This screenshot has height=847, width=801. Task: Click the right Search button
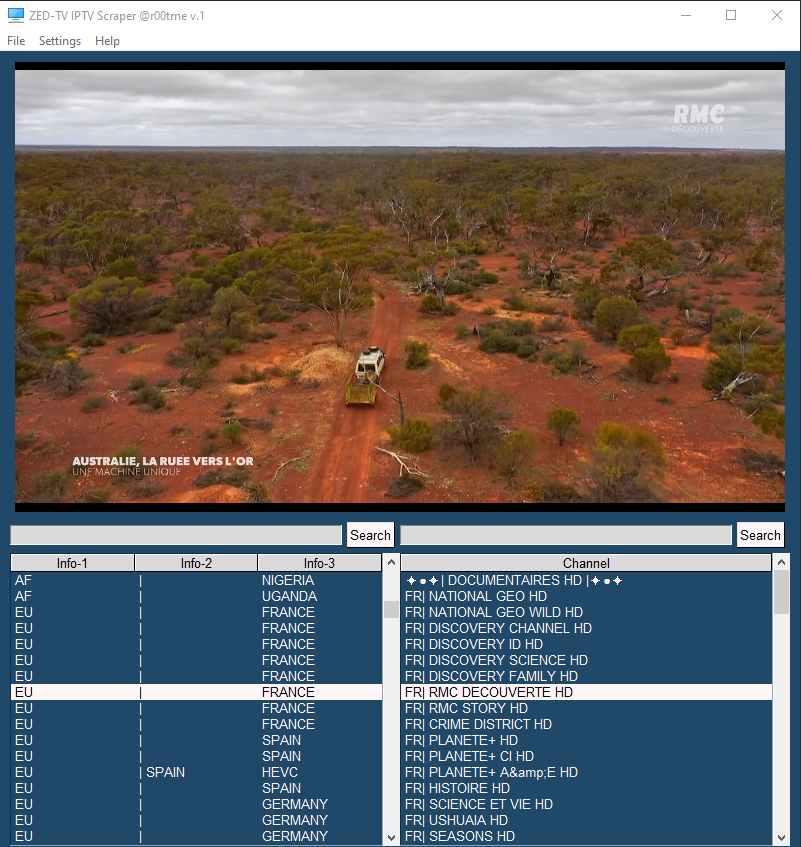[760, 535]
